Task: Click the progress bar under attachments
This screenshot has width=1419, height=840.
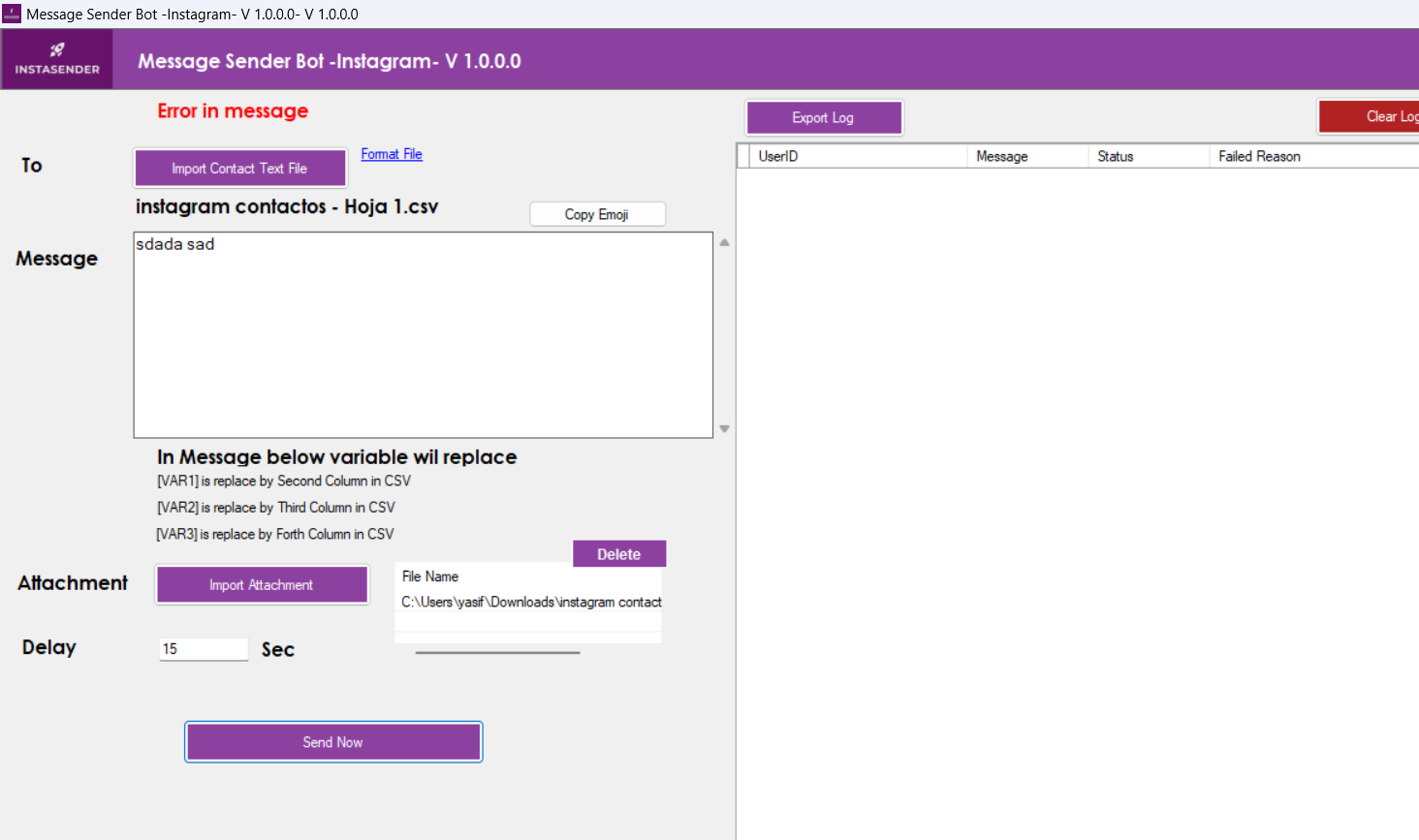Action: pos(498,653)
